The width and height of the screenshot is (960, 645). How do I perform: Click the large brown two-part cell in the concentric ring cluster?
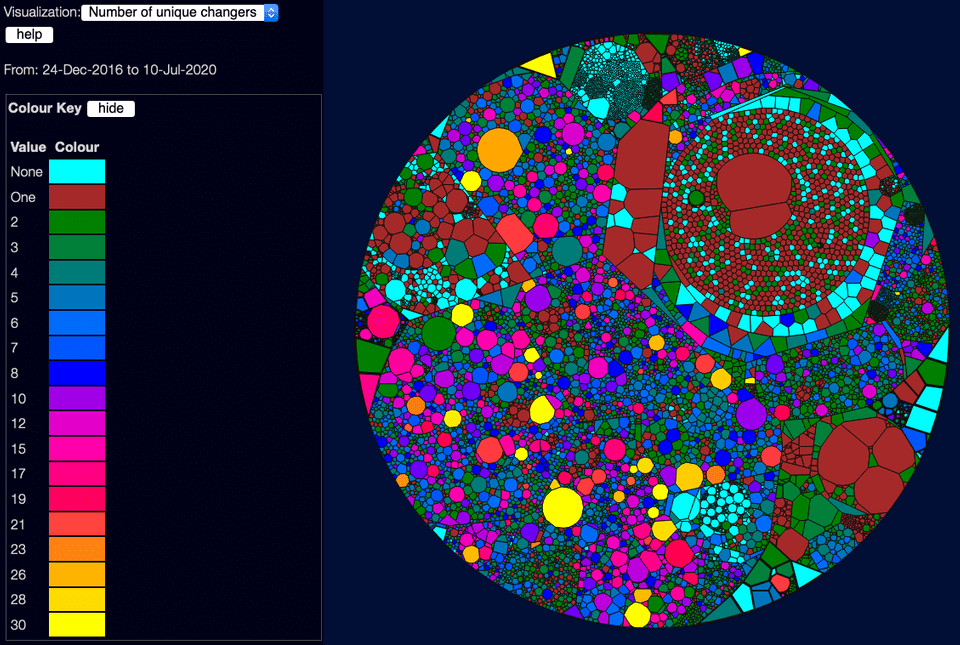pyautogui.click(x=754, y=196)
